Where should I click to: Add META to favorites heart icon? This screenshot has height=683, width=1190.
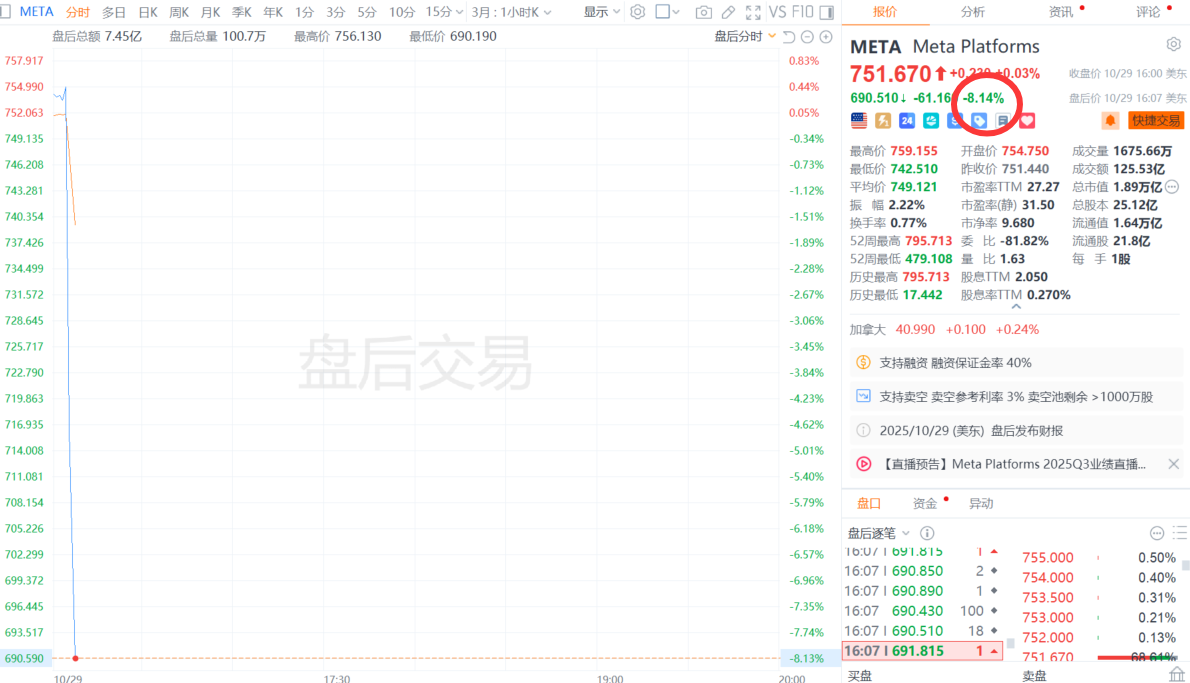click(x=1027, y=121)
